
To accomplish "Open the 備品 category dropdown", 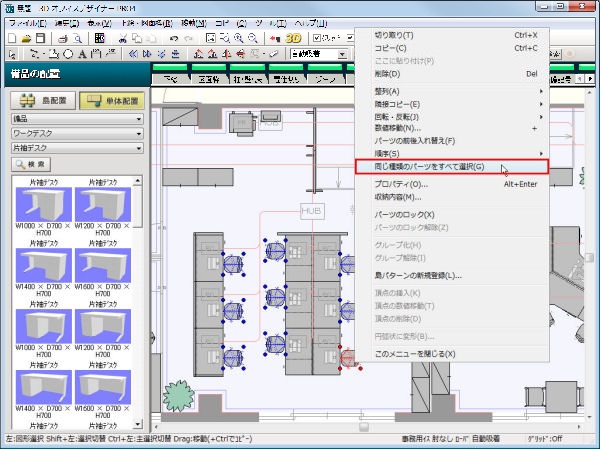I will pyautogui.click(x=76, y=118).
